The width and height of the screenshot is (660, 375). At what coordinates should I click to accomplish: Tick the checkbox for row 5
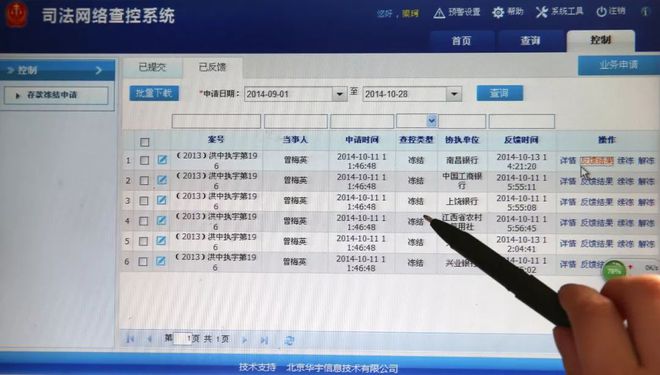pyautogui.click(x=144, y=241)
